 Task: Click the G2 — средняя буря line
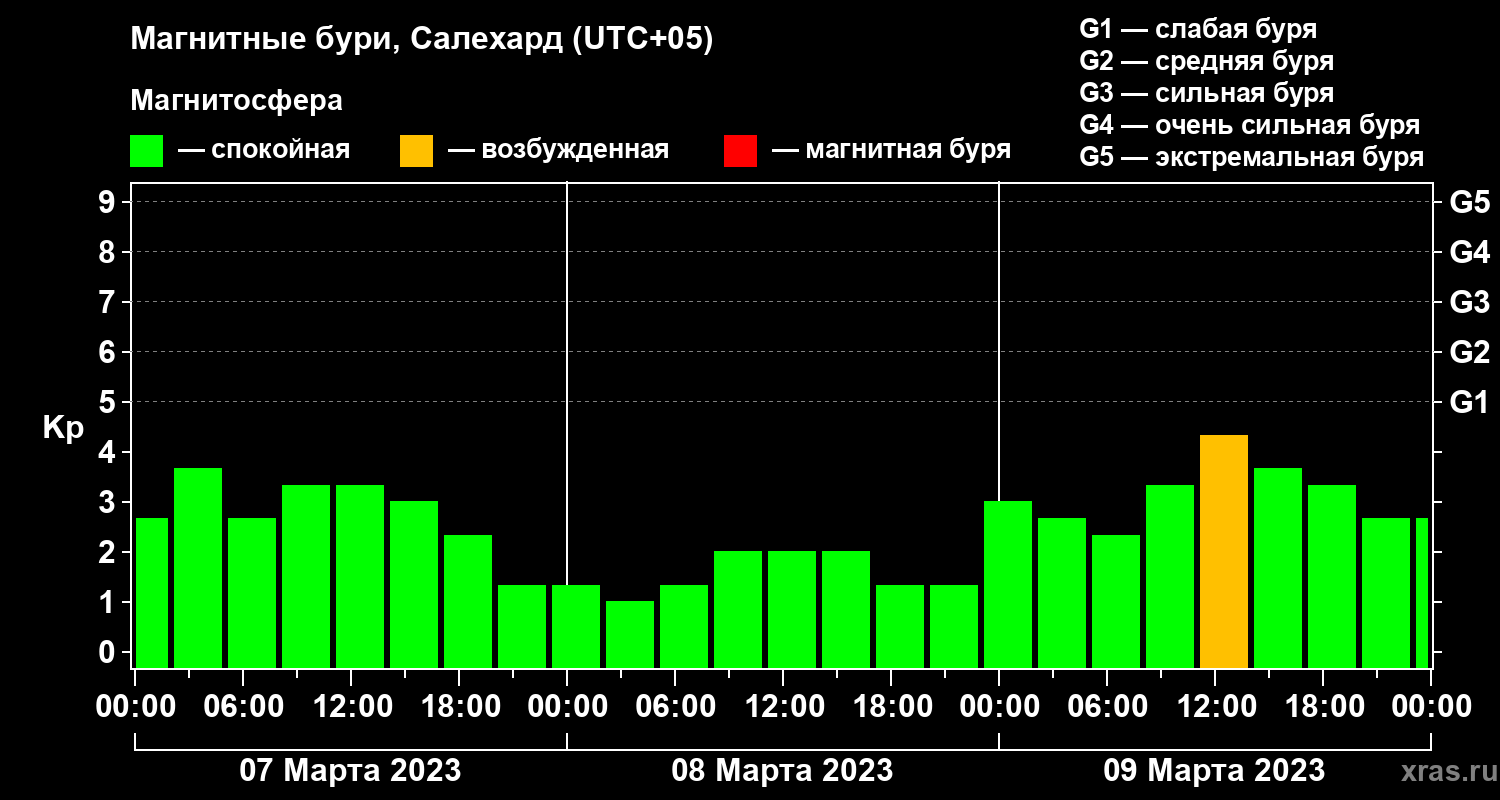click(x=1206, y=61)
